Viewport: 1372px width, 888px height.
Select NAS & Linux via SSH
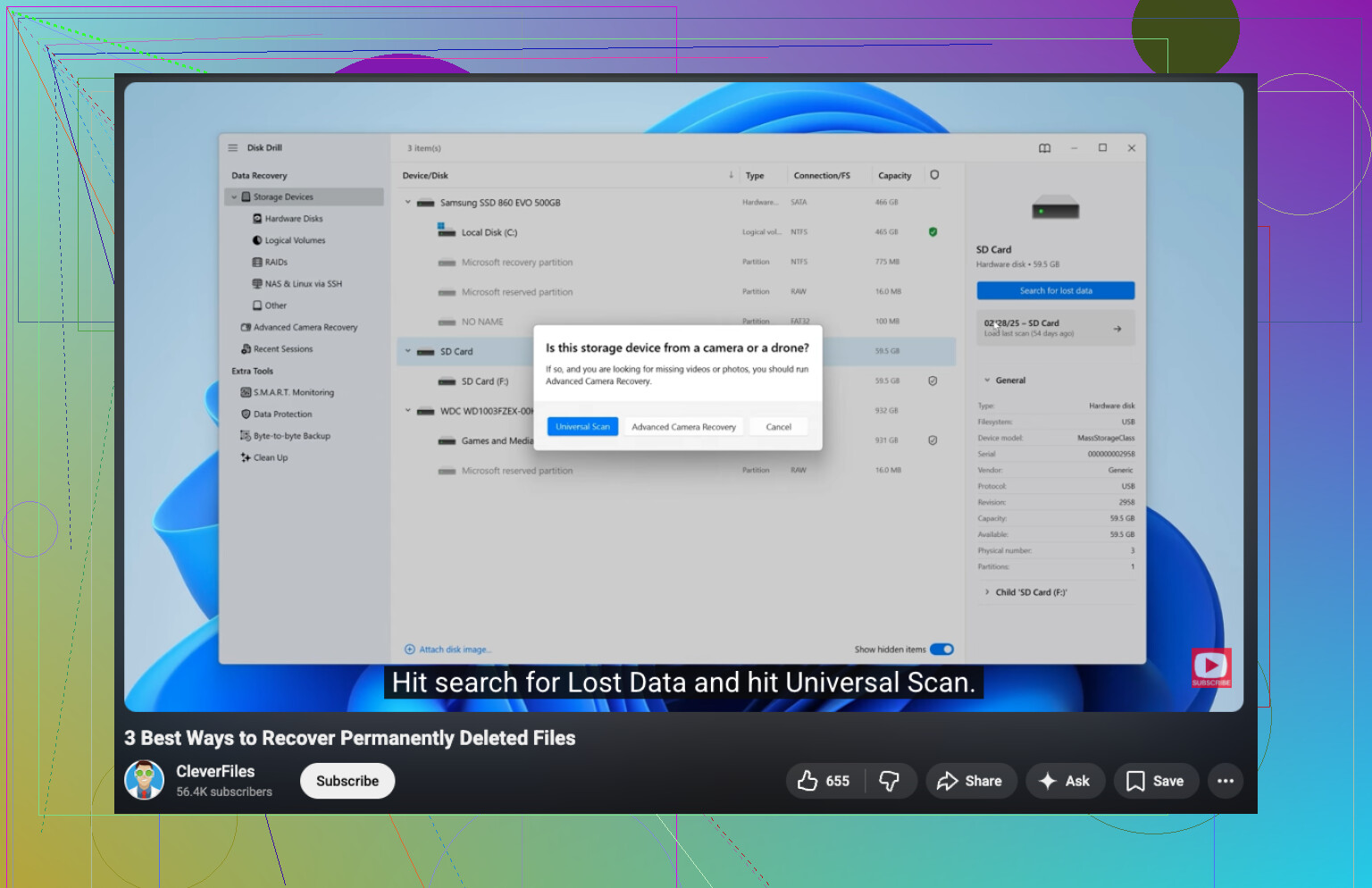(x=297, y=284)
